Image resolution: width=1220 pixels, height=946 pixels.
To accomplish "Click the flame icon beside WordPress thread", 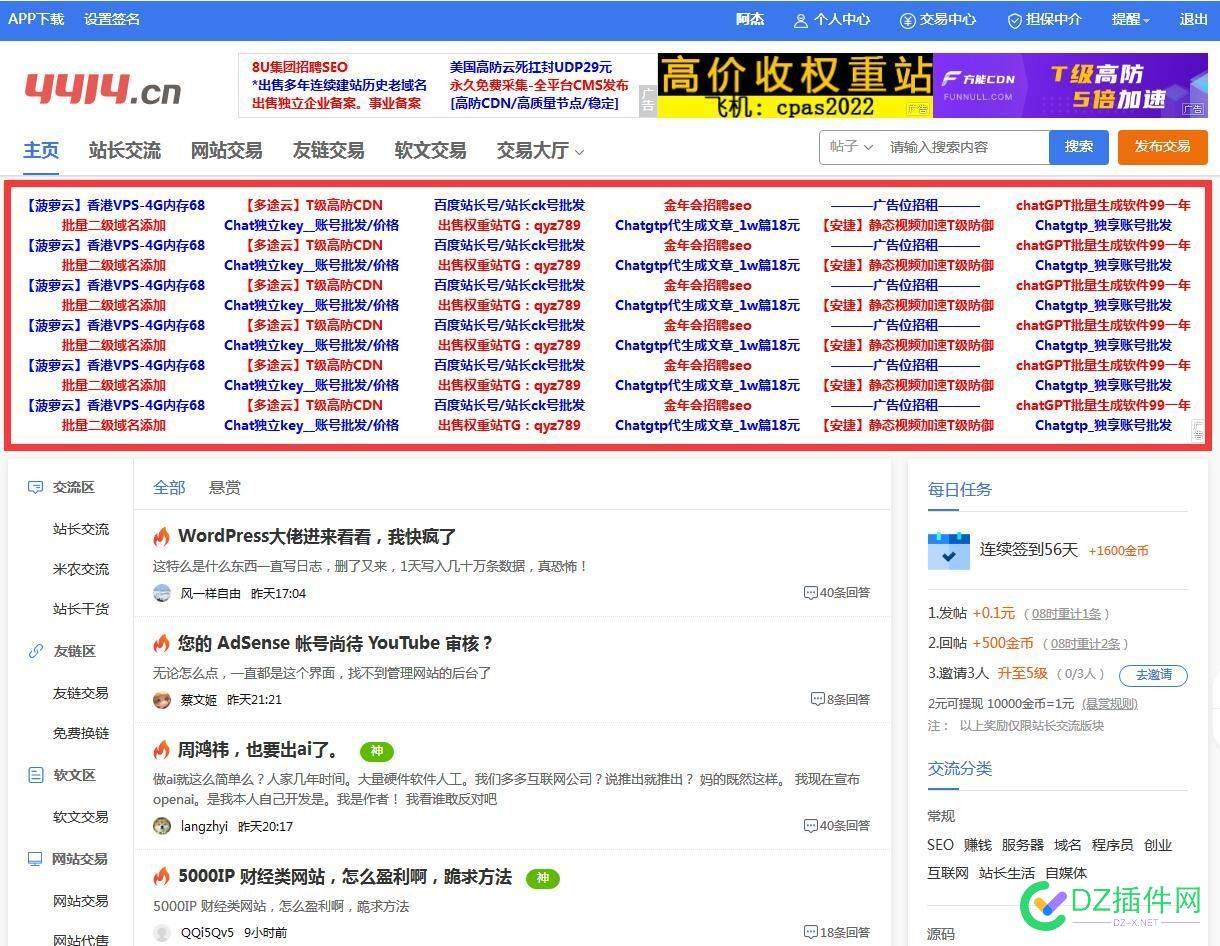I will [x=162, y=536].
